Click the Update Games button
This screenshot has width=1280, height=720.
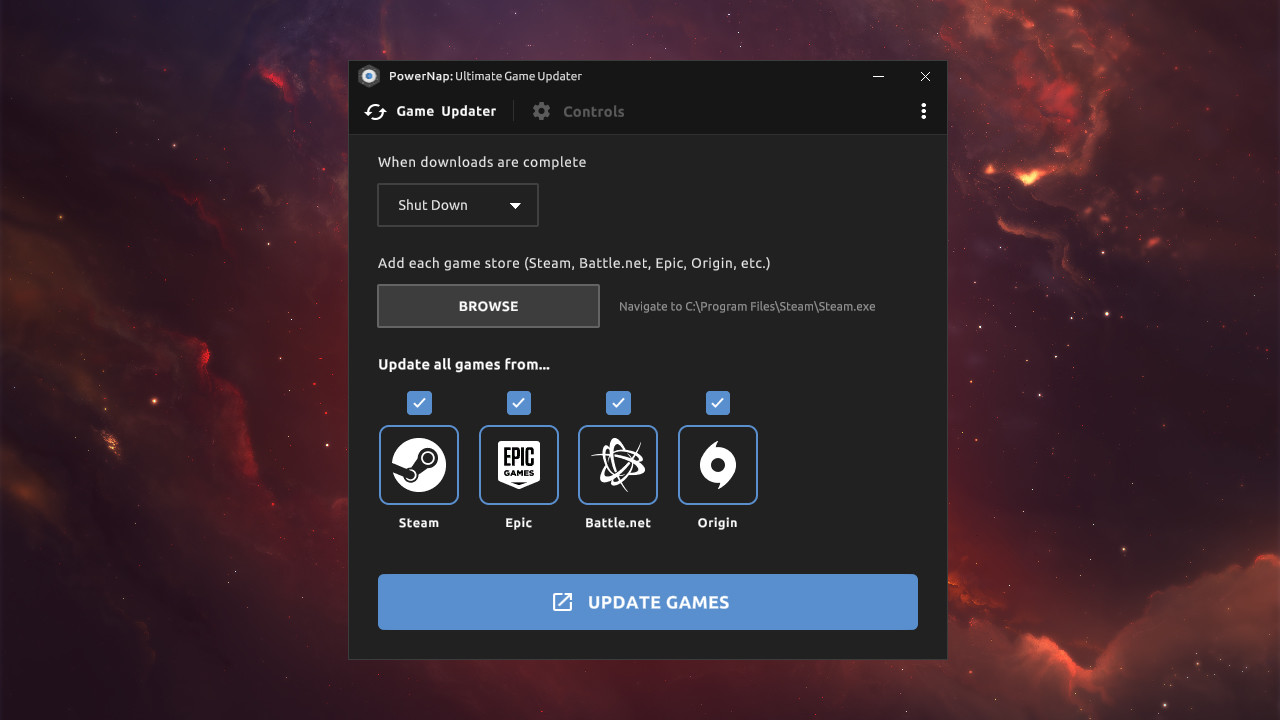pos(647,602)
